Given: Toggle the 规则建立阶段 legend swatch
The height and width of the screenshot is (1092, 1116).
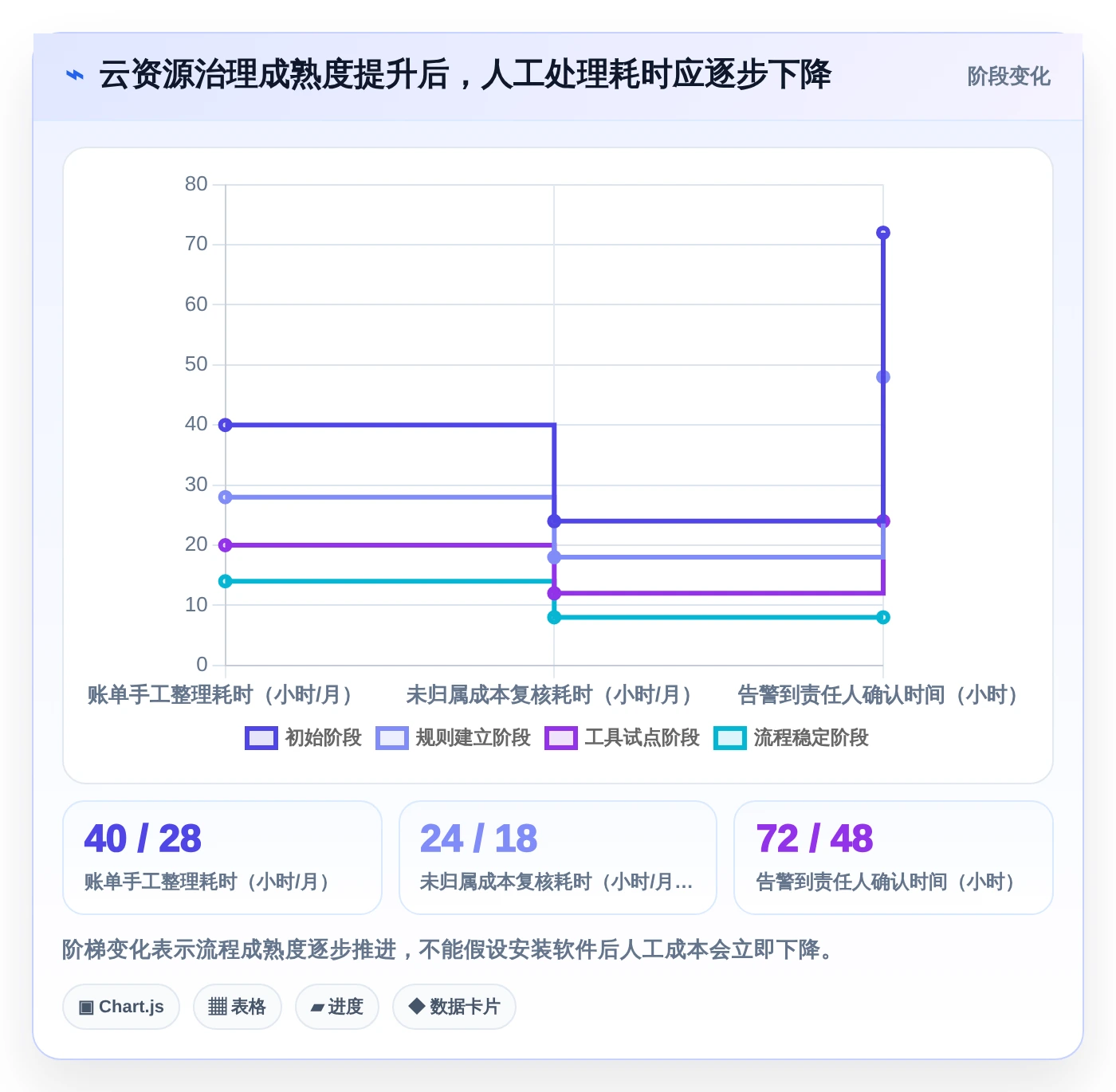Looking at the screenshot, I should tap(391, 738).
